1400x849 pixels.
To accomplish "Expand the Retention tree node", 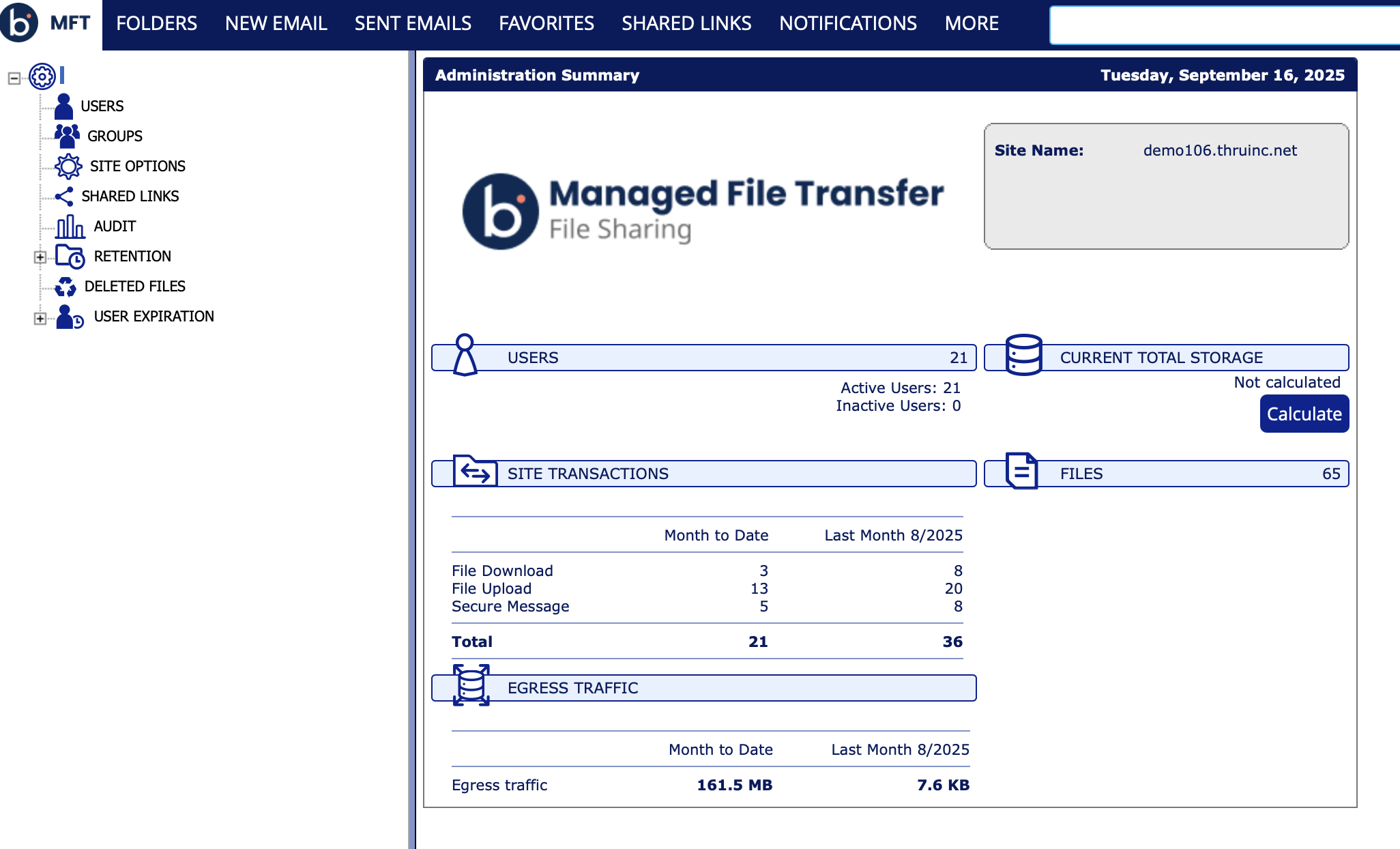I will pos(40,257).
